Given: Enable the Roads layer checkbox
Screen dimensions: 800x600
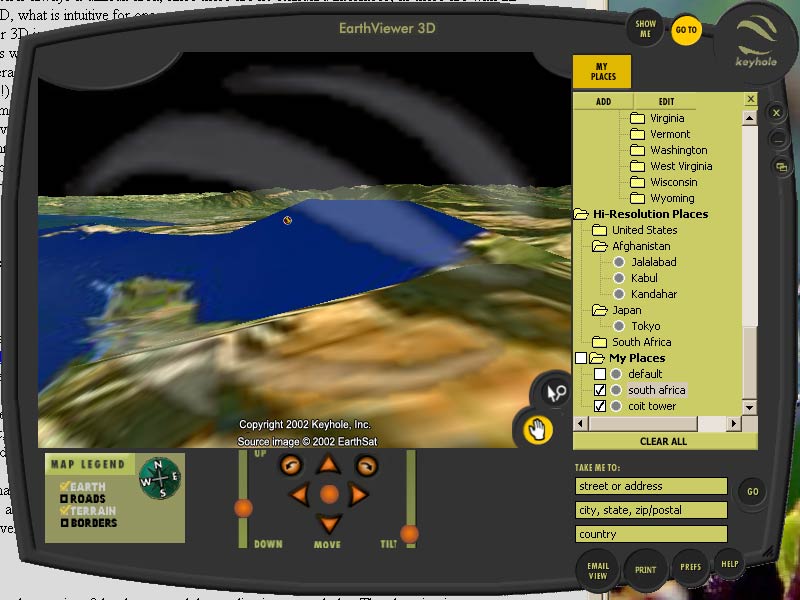Looking at the screenshot, I should pos(64,498).
